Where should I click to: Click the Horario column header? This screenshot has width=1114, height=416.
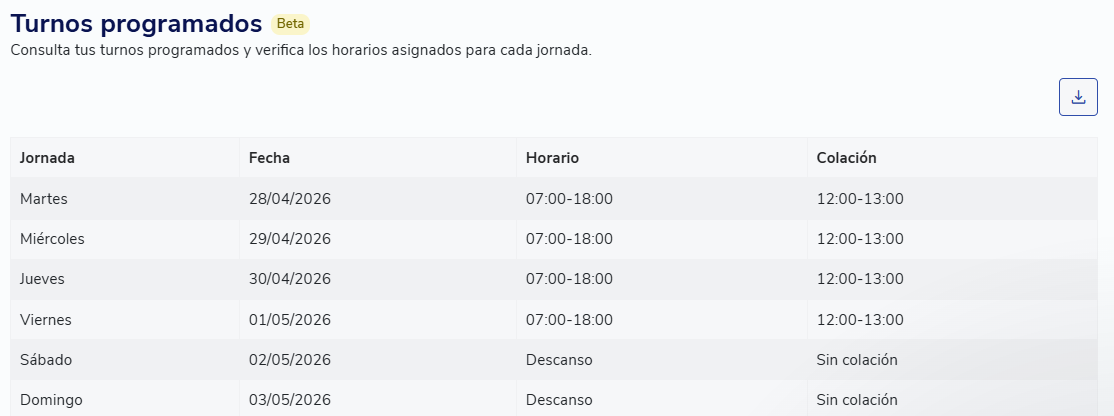[552, 158]
